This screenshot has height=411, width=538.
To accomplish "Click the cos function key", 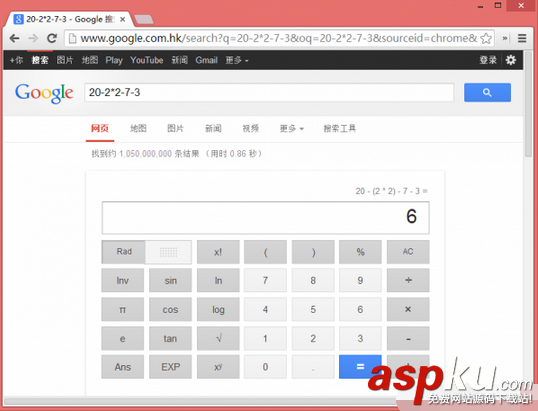I will pos(170,309).
